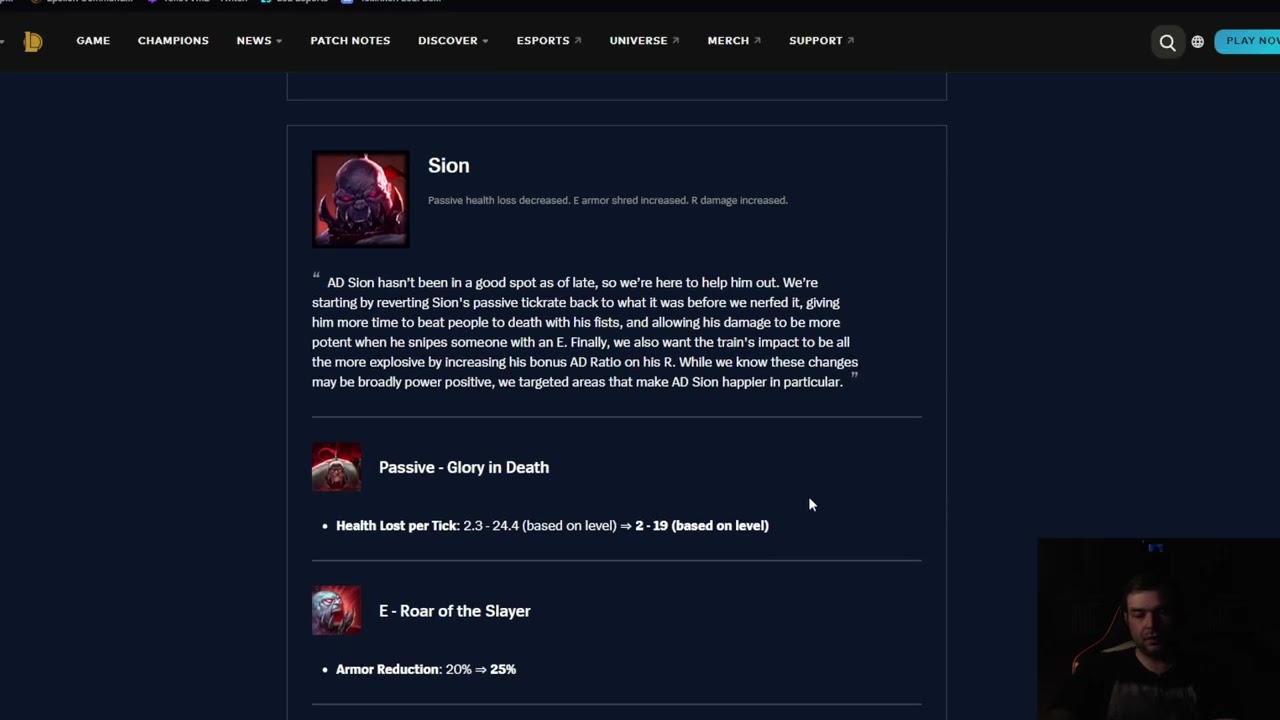Click the E - Roar of the Slayer heading
This screenshot has width=1280, height=720.
455,611
